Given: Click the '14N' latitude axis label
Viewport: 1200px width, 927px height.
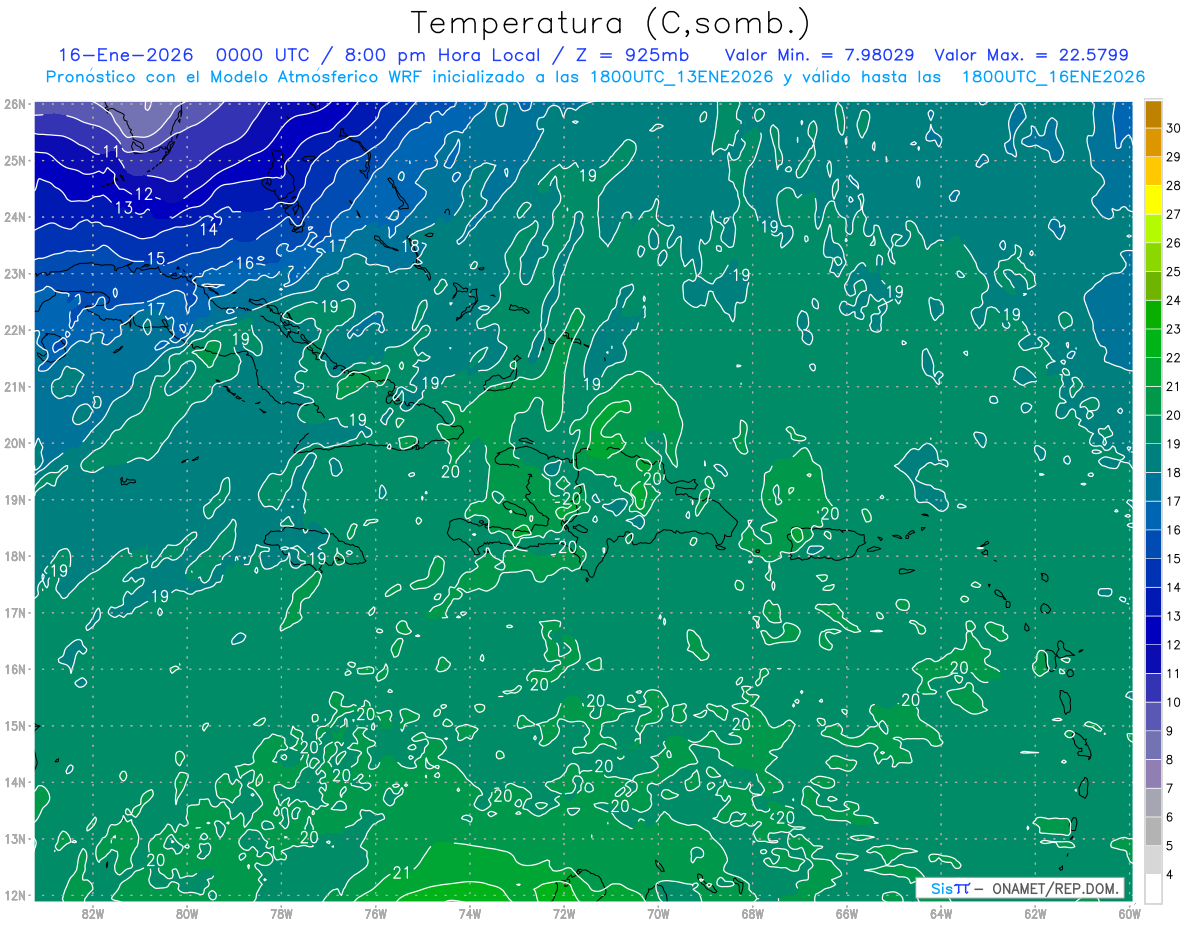Looking at the screenshot, I should pos(15,782).
